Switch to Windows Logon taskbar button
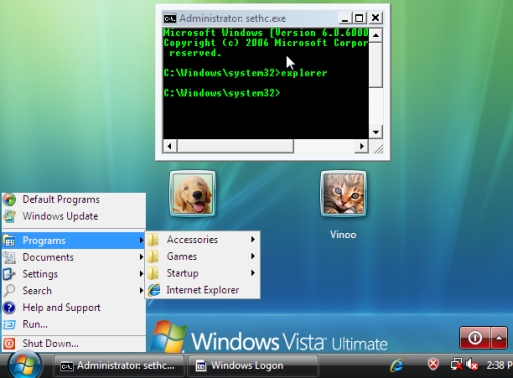The image size is (513, 378). 253,366
